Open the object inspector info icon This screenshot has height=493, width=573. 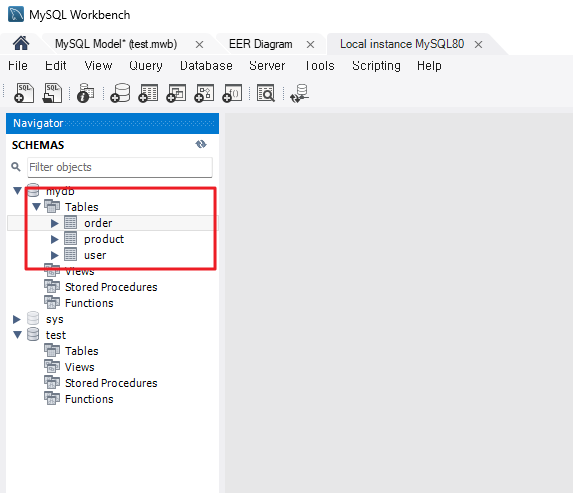point(86,93)
